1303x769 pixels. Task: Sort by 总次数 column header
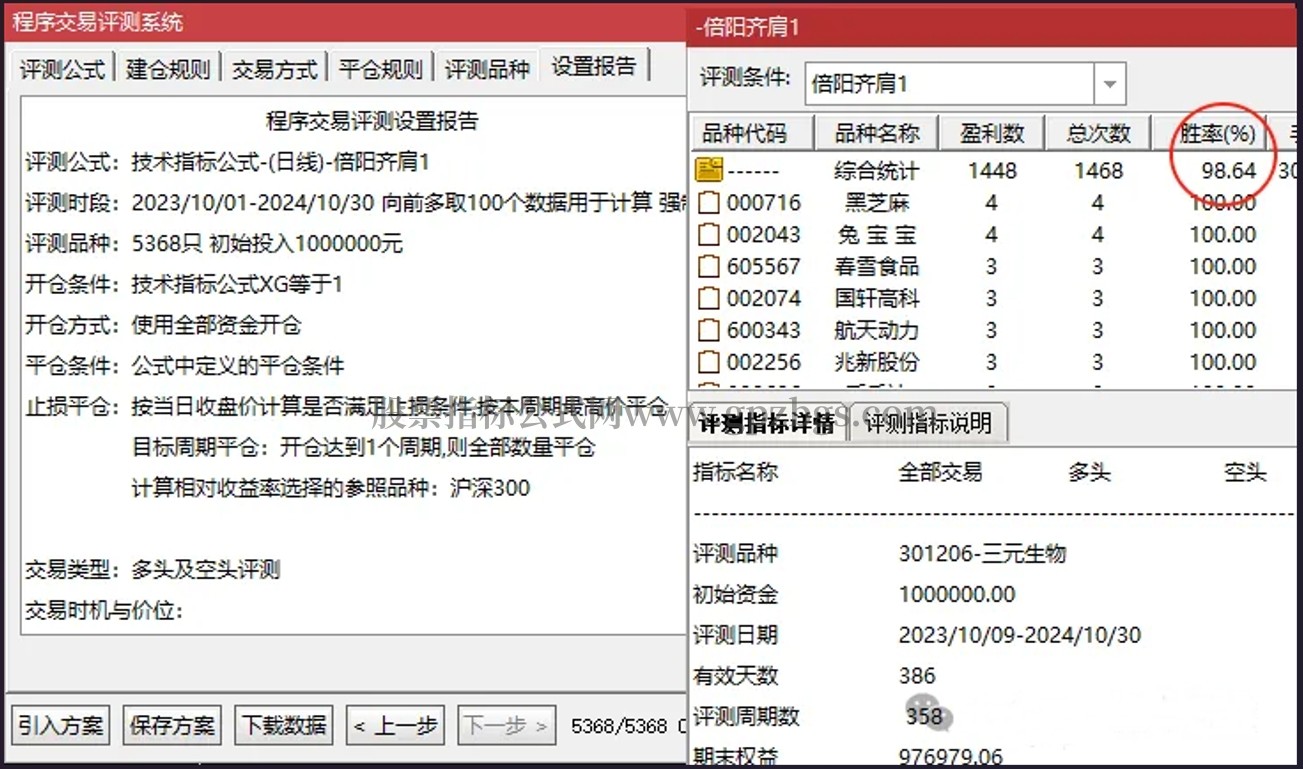tap(1098, 133)
